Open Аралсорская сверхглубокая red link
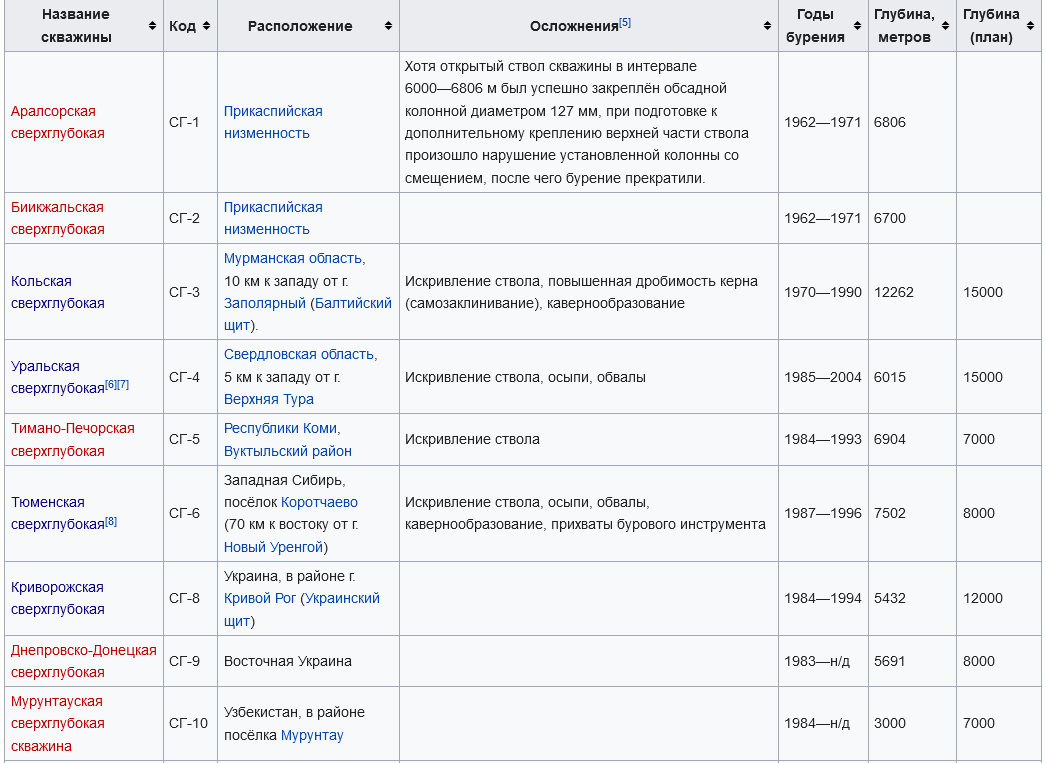 tap(57, 122)
